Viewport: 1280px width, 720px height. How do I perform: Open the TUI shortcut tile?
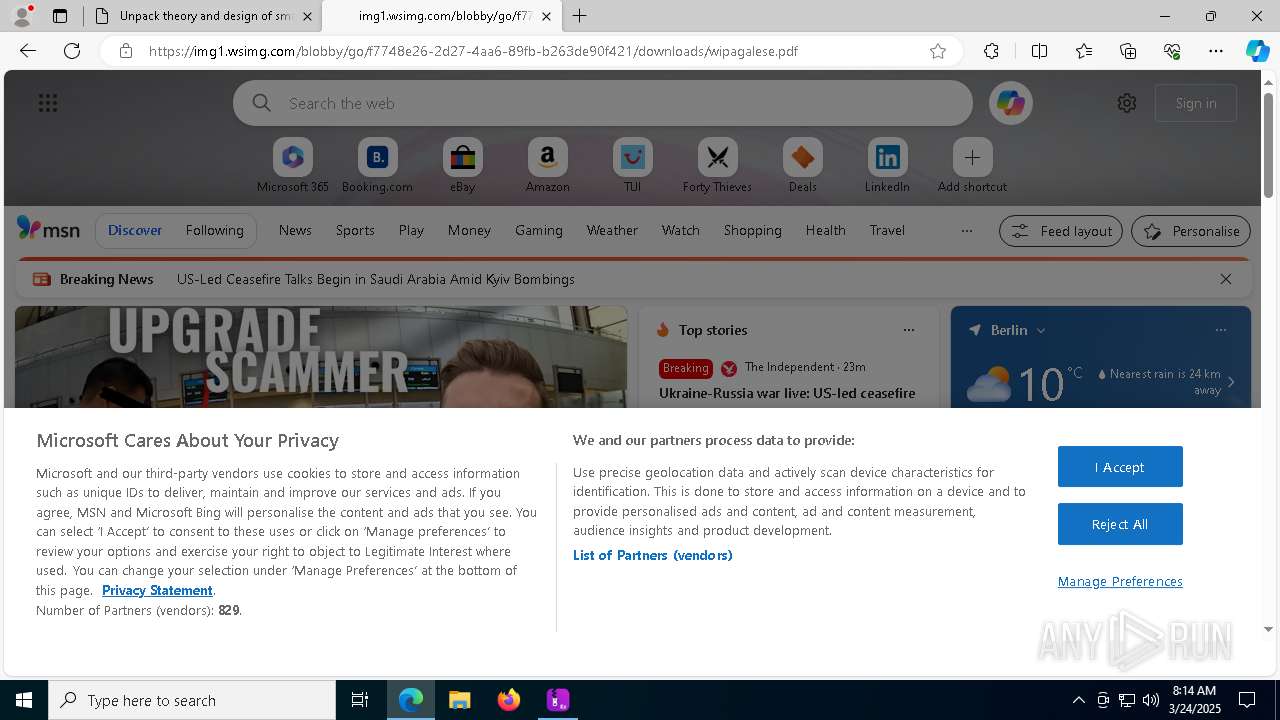(632, 166)
